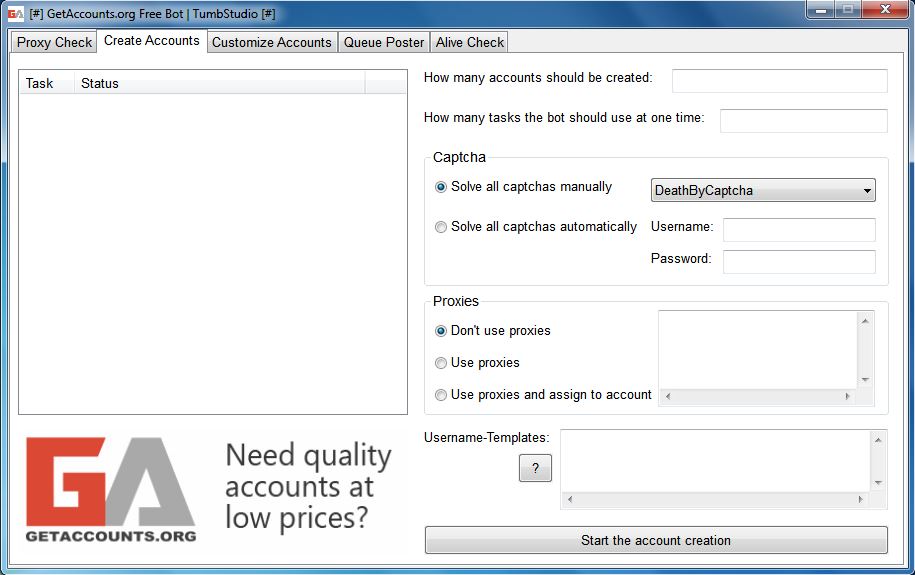This screenshot has height=575, width=915.
Task: Click Username-Templates scroll down arrow
Action: point(878,483)
